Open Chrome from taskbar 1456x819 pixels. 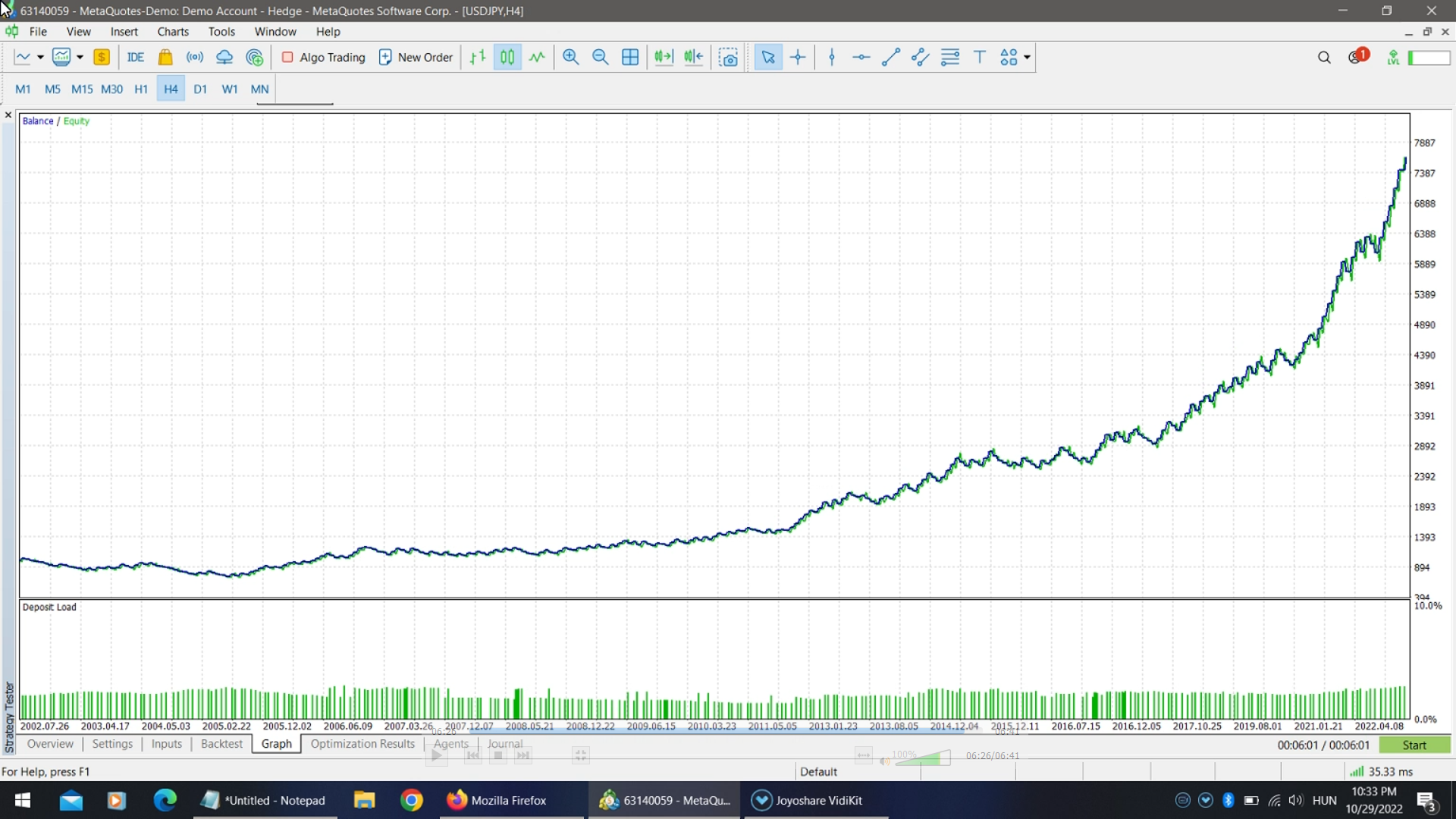[x=411, y=800]
